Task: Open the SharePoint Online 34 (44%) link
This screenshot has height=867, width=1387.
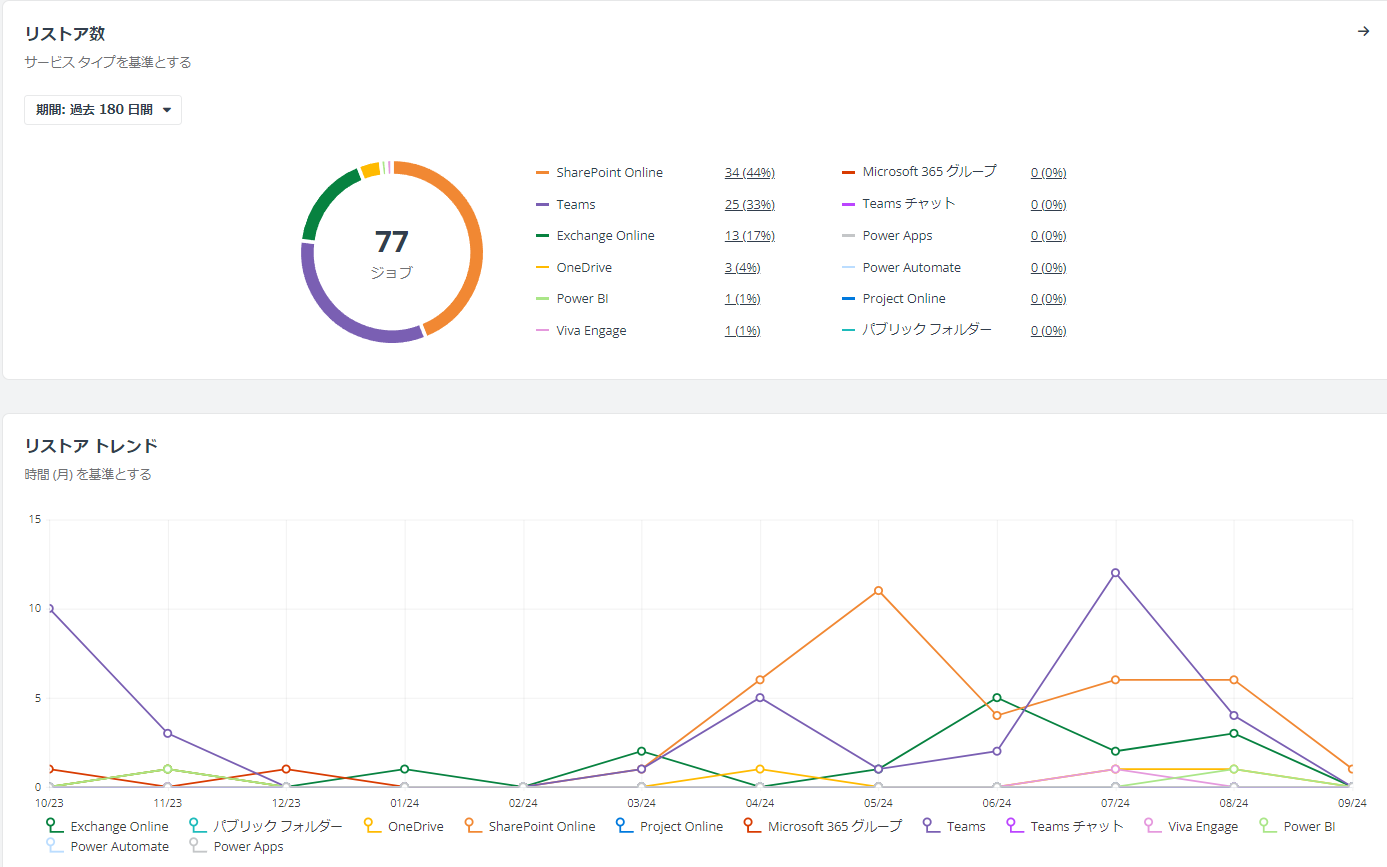Action: click(x=750, y=172)
